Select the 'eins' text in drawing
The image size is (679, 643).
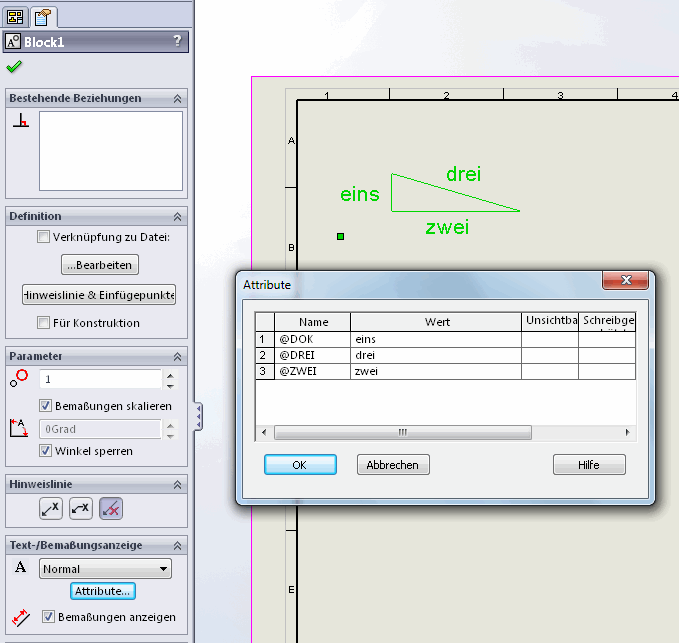point(360,194)
